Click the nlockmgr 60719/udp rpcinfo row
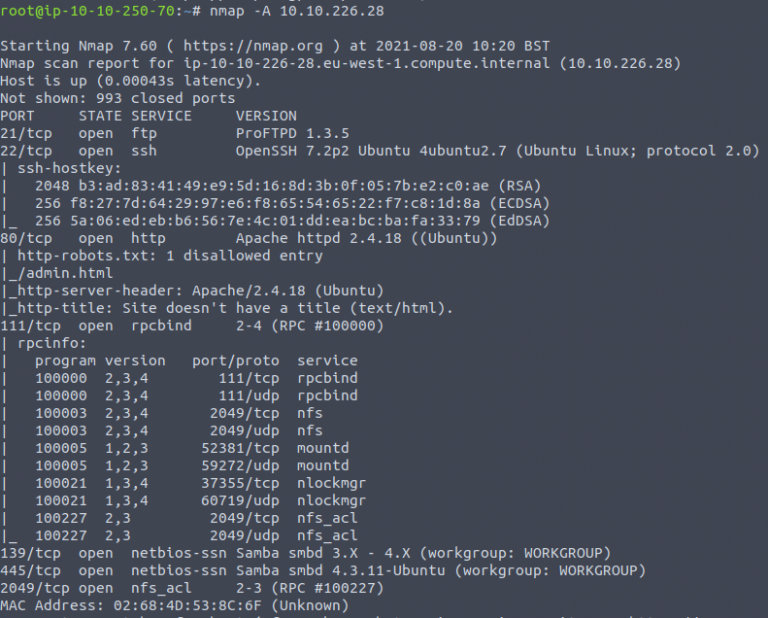This screenshot has width=768, height=618. click(x=200, y=500)
